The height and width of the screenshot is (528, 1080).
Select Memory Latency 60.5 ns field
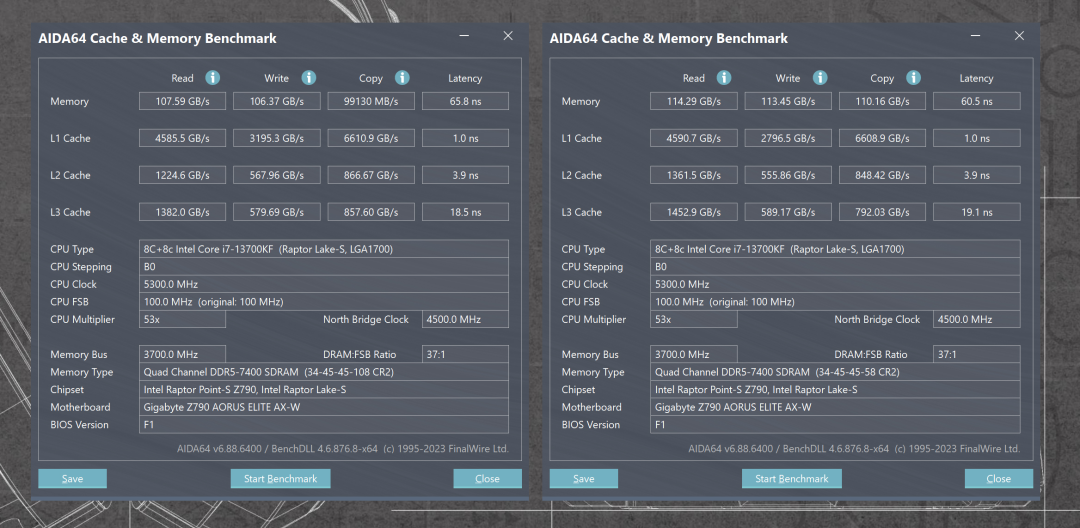point(976,101)
